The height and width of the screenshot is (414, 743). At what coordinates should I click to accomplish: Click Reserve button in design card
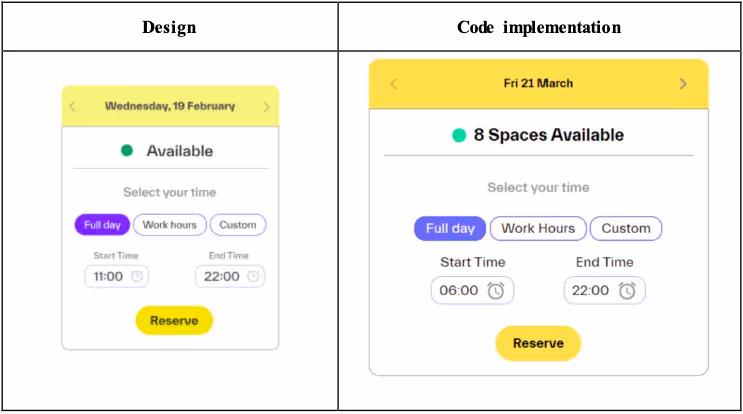coord(174,321)
